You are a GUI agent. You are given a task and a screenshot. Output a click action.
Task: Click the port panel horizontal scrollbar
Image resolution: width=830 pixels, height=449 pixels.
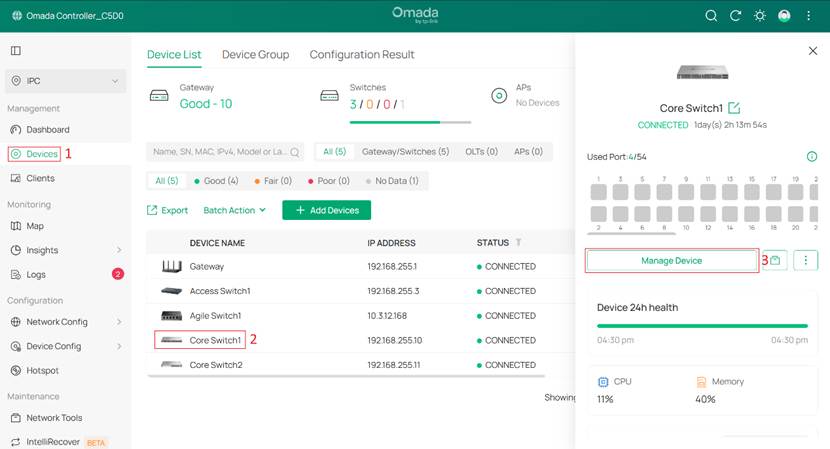[632, 233]
